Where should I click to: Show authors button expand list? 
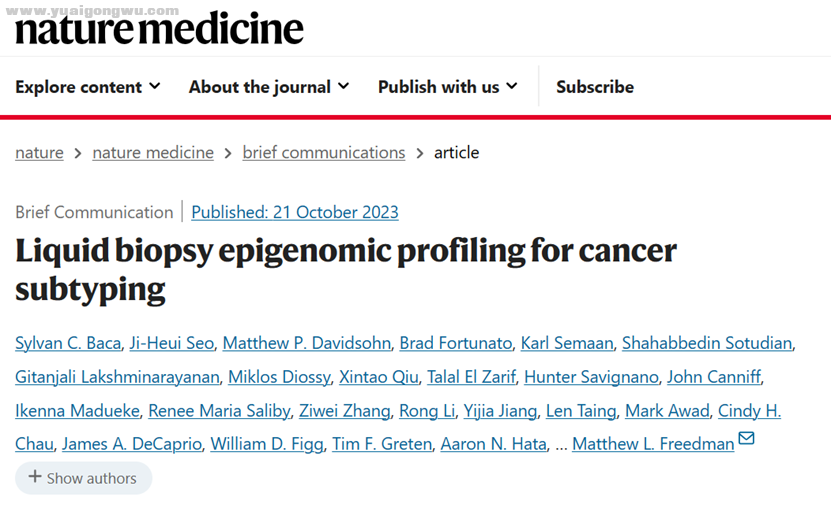tap(84, 478)
